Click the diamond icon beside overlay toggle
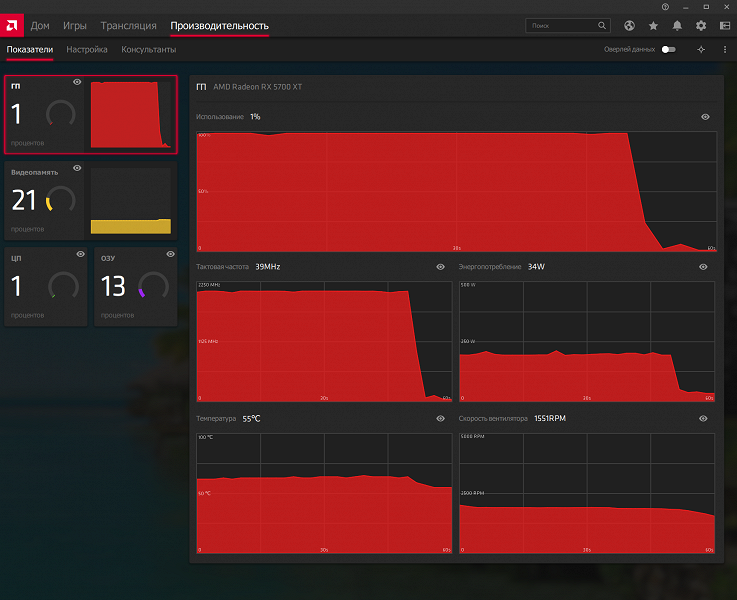737x600 pixels. click(x=701, y=49)
